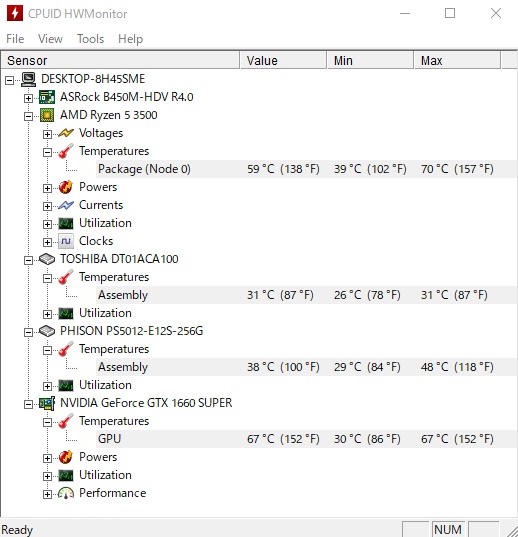Click the NVIDIA GeForce GTX 1660 graphics card icon
The width and height of the screenshot is (518, 537).
point(47,403)
